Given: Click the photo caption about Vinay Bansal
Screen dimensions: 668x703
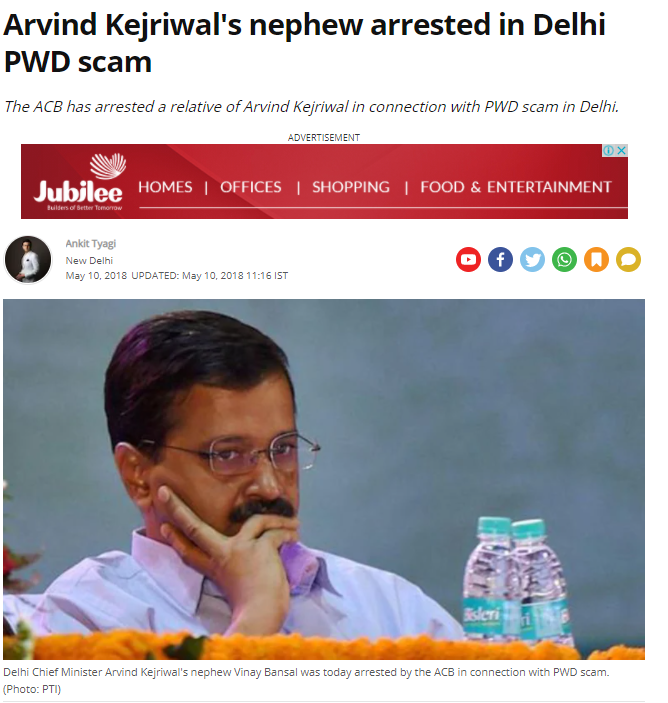Looking at the screenshot, I should 306,680.
